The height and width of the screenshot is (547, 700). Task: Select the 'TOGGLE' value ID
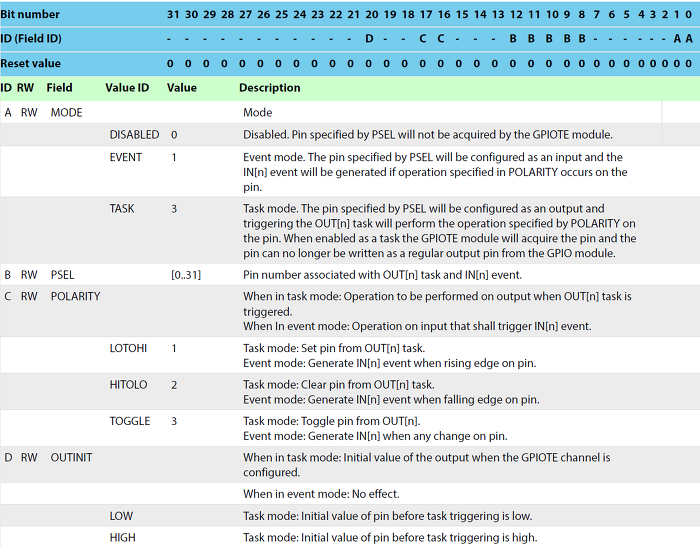[x=130, y=421]
